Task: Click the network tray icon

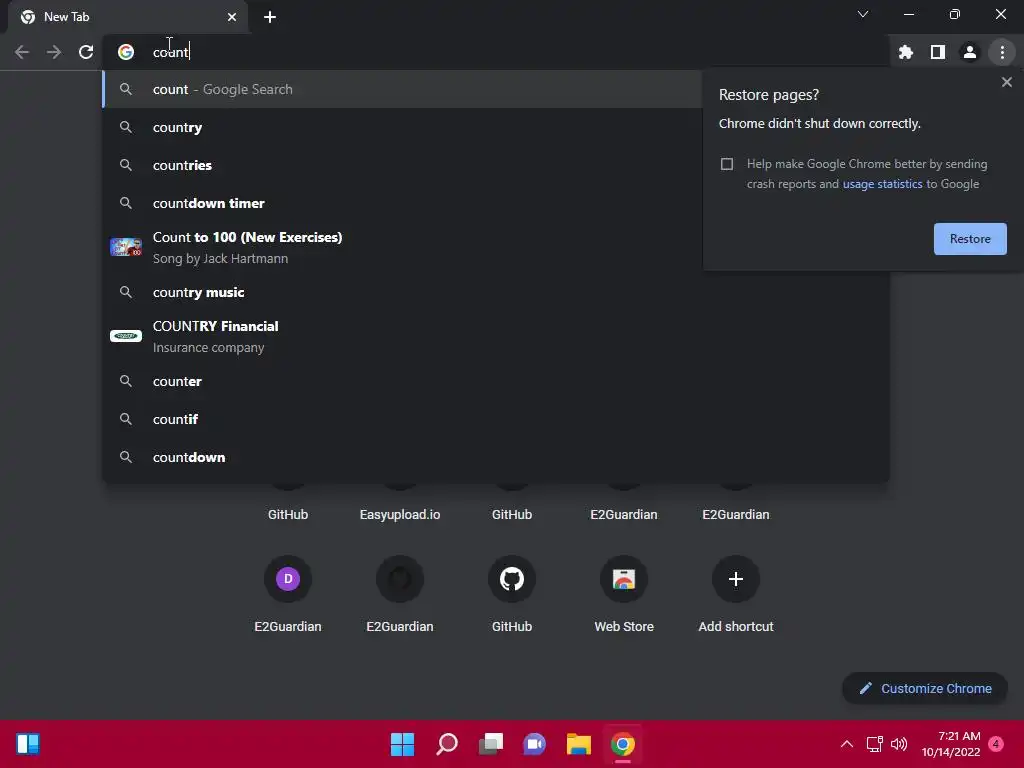Action: tap(874, 744)
